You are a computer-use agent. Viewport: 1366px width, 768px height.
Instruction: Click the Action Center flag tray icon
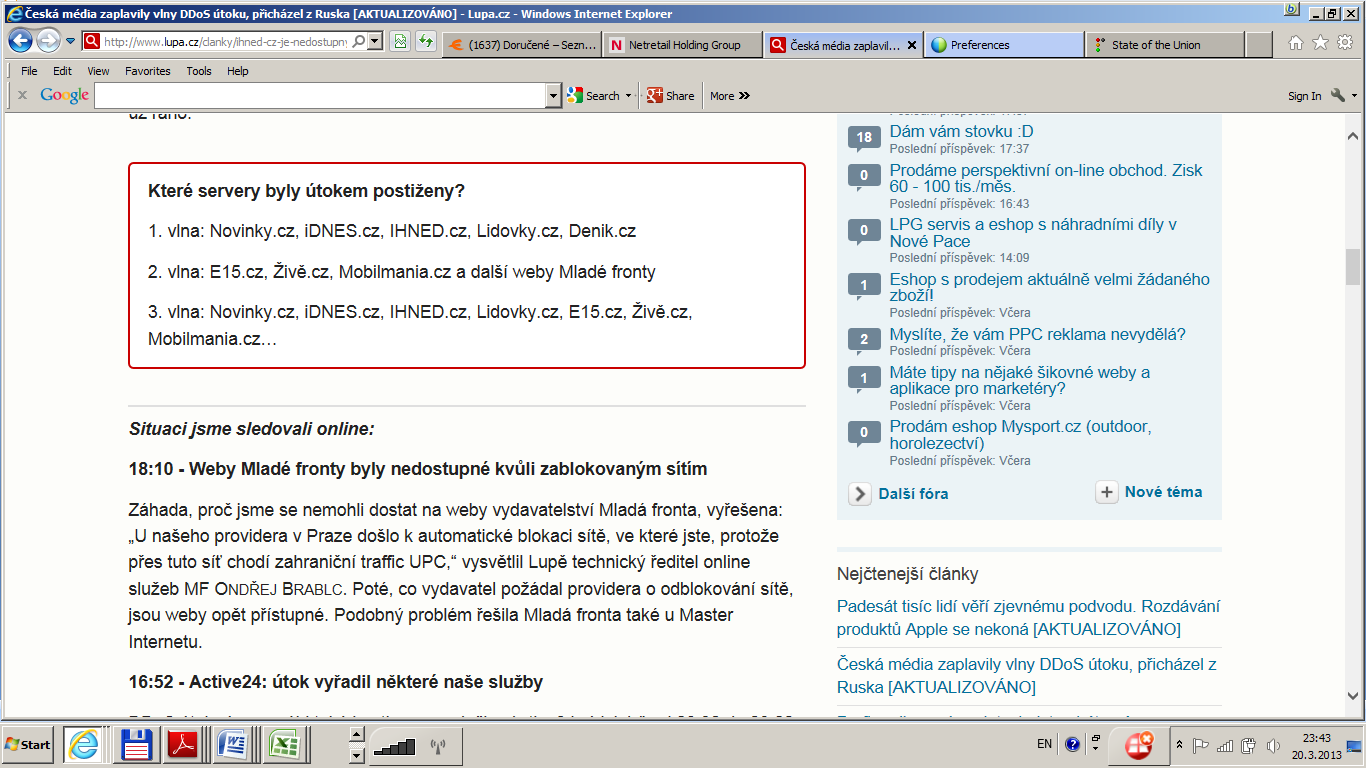[1202, 745]
